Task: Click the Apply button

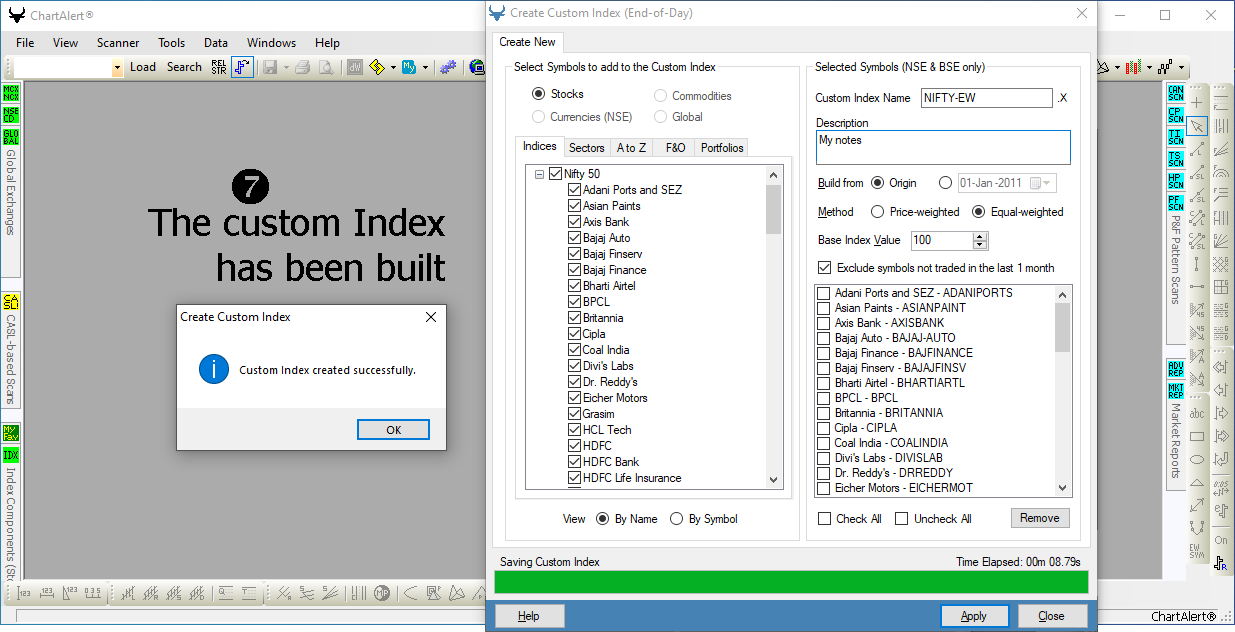Action: click(x=973, y=616)
